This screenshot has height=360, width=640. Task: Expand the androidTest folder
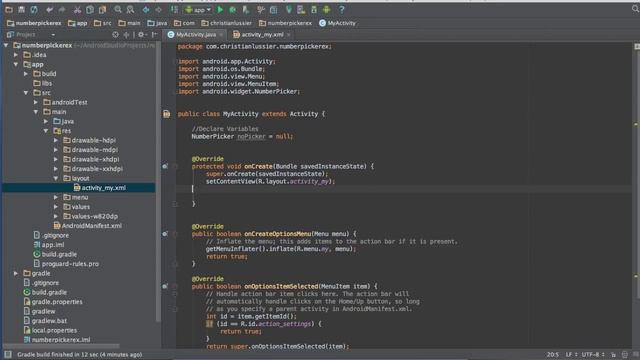click(x=36, y=102)
